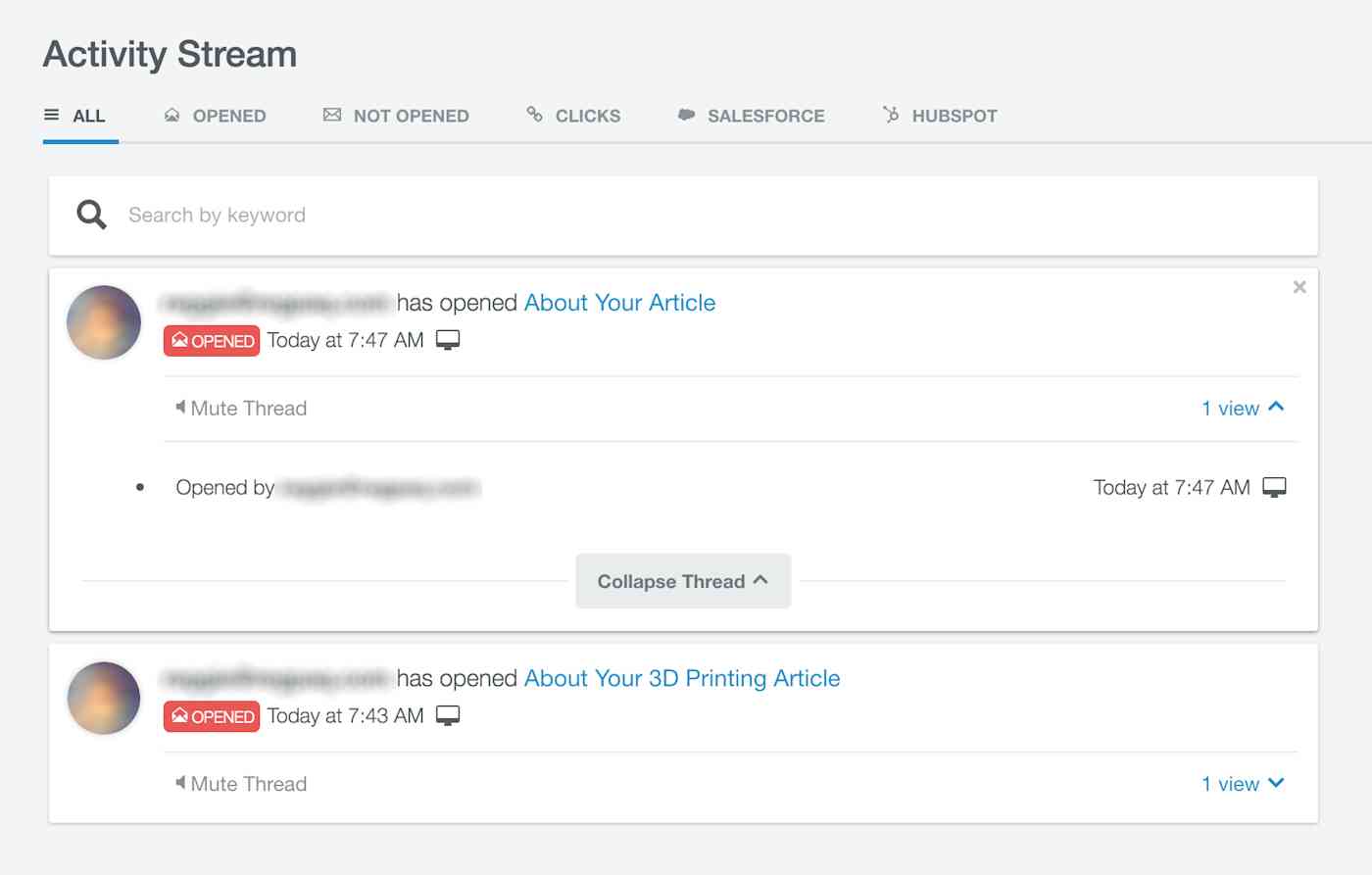The height and width of the screenshot is (875, 1372).
Task: Click blurred email after Opened by
Action: [x=379, y=488]
